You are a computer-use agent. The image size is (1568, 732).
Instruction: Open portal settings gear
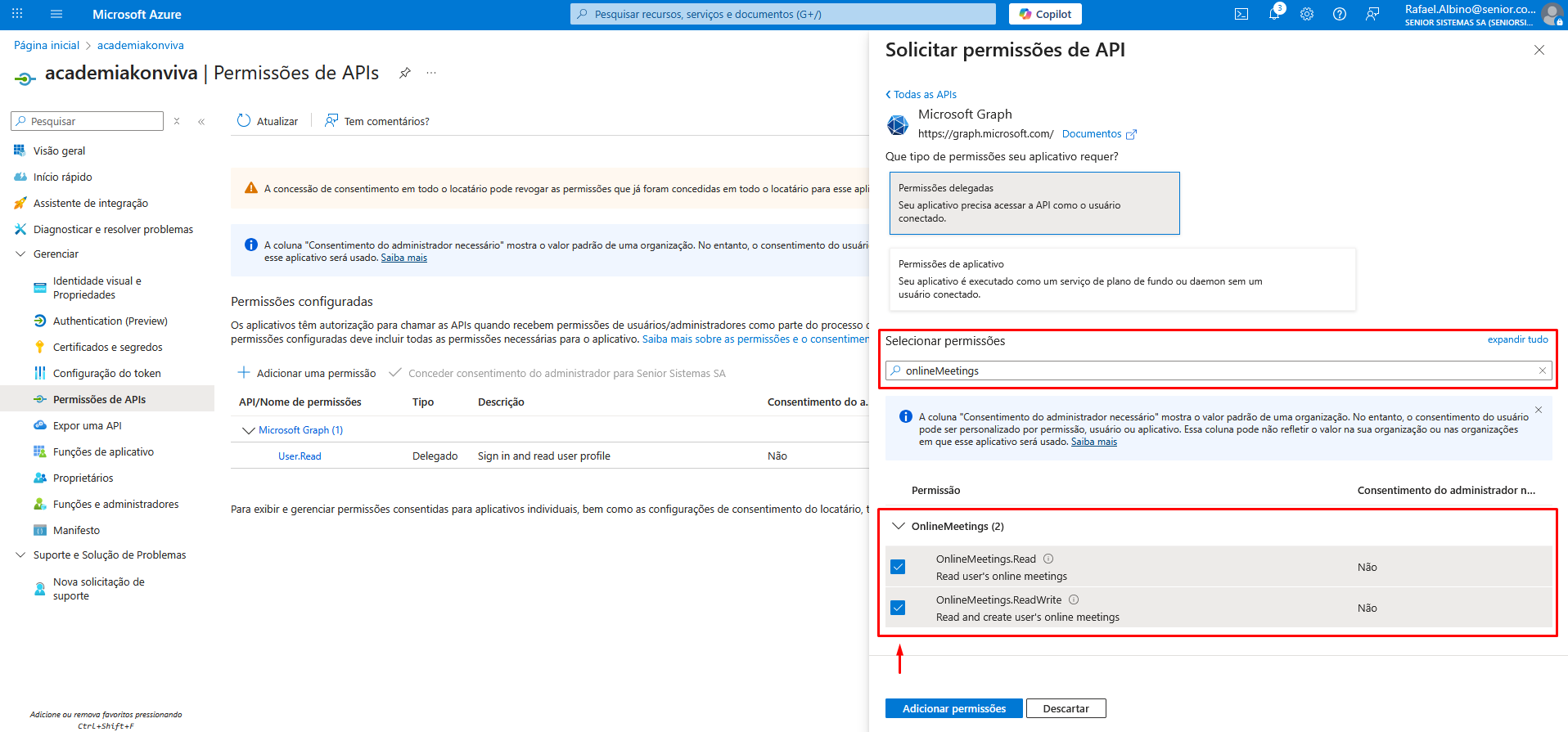pyautogui.click(x=1307, y=14)
